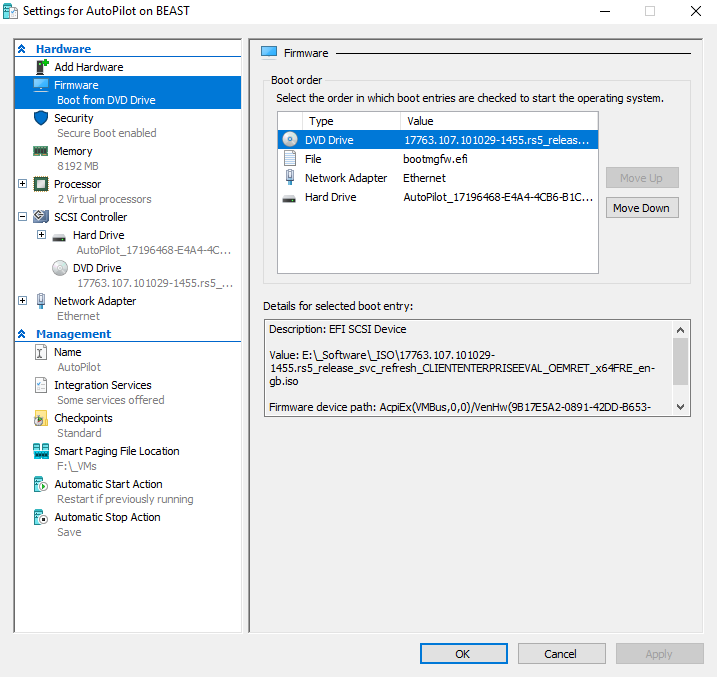Collapse the SCSI Controller tree node
This screenshot has width=717, height=677.
(22, 217)
